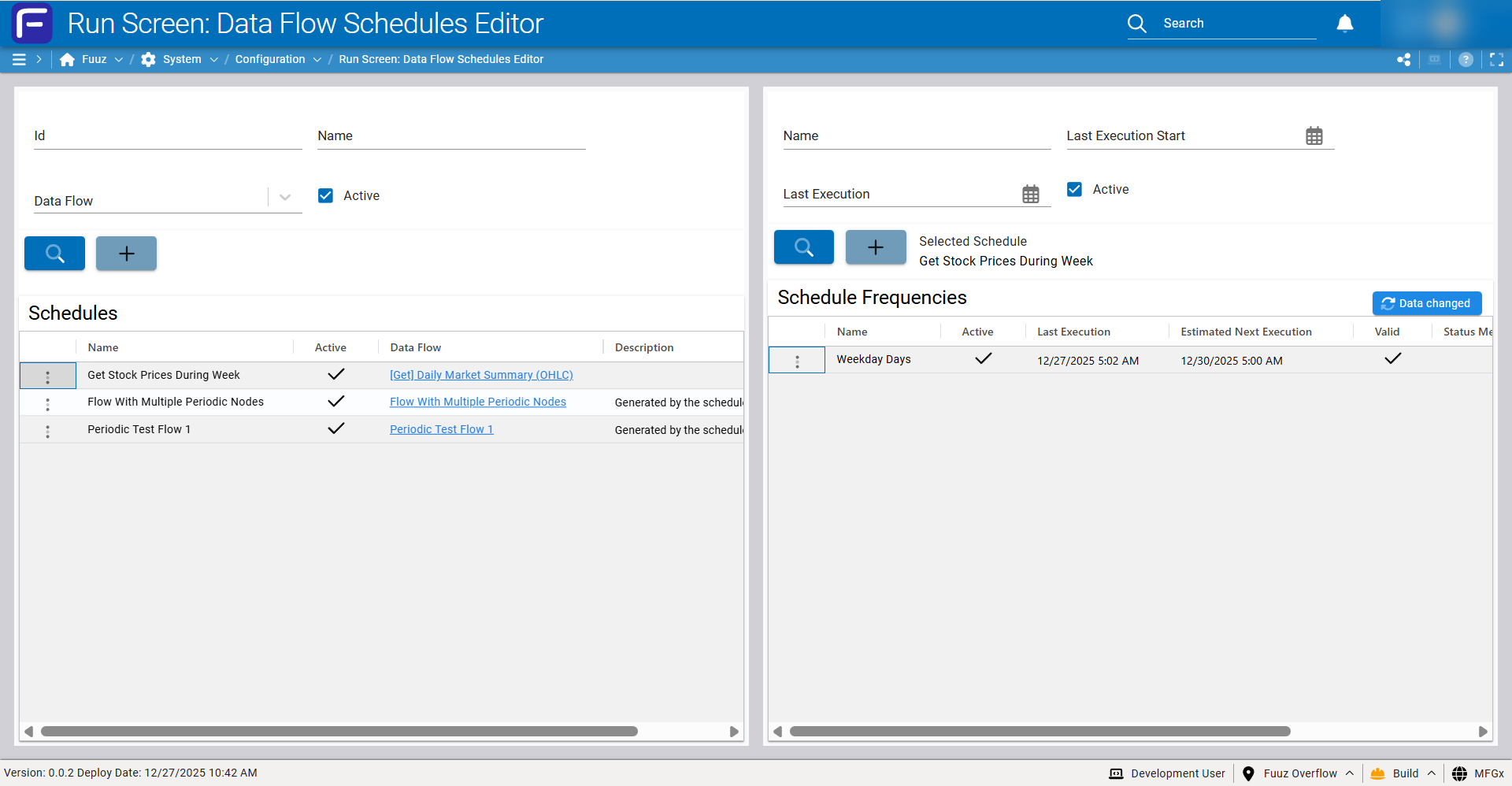This screenshot has height=786, width=1512.
Task: Add new schedule frequency with plus button
Action: pos(875,247)
